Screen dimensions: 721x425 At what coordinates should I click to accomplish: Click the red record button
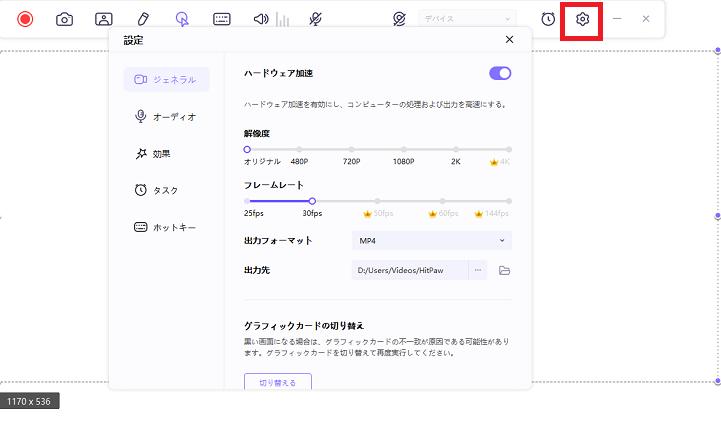pyautogui.click(x=25, y=19)
